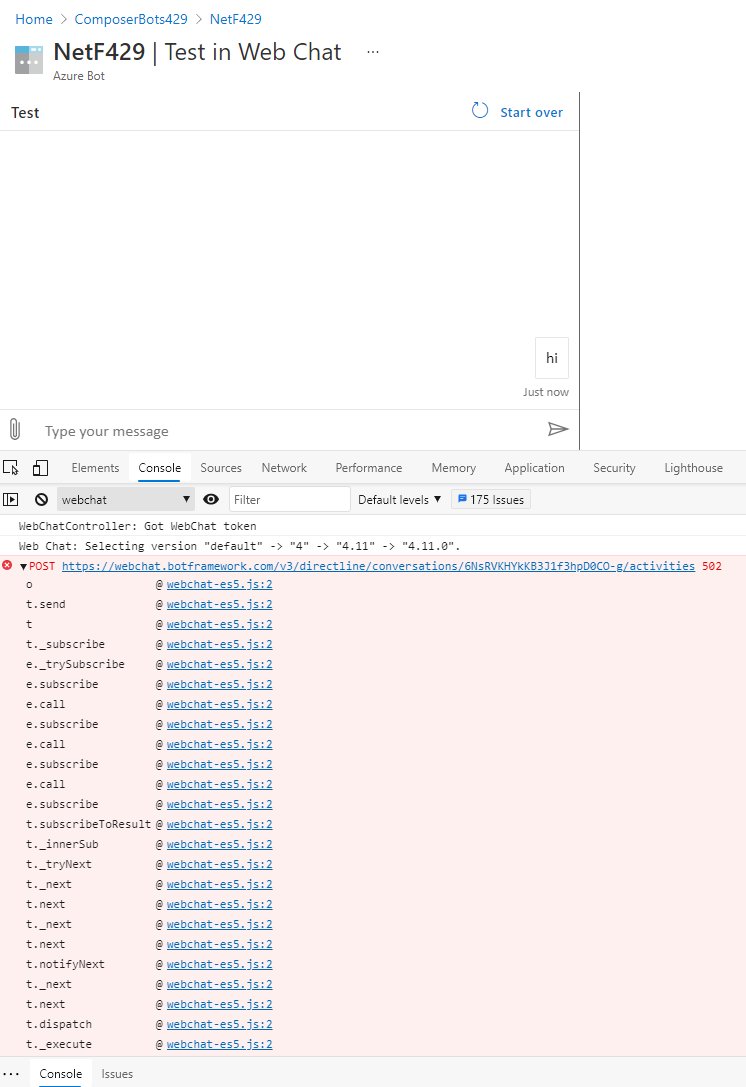The height and width of the screenshot is (1087, 746).
Task: Click the 175 Issues badge
Action: (491, 499)
